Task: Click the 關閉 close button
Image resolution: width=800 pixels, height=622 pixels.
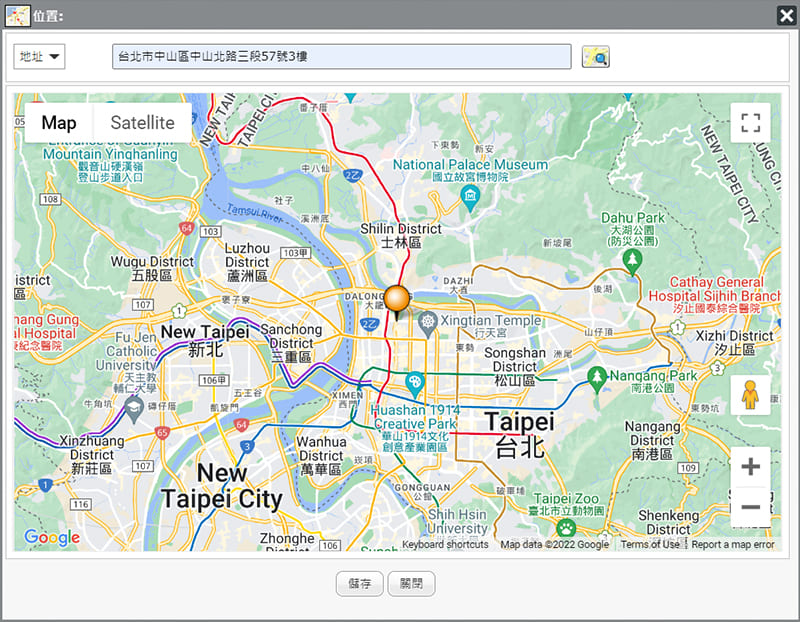Action: 411,583
